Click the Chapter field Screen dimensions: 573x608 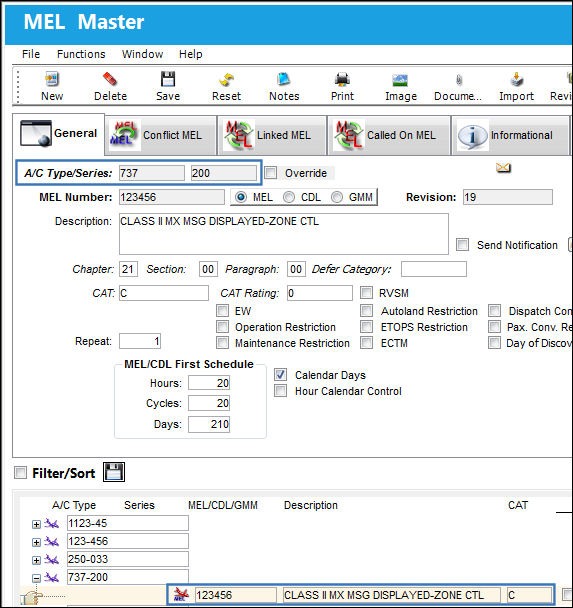pyautogui.click(x=128, y=269)
